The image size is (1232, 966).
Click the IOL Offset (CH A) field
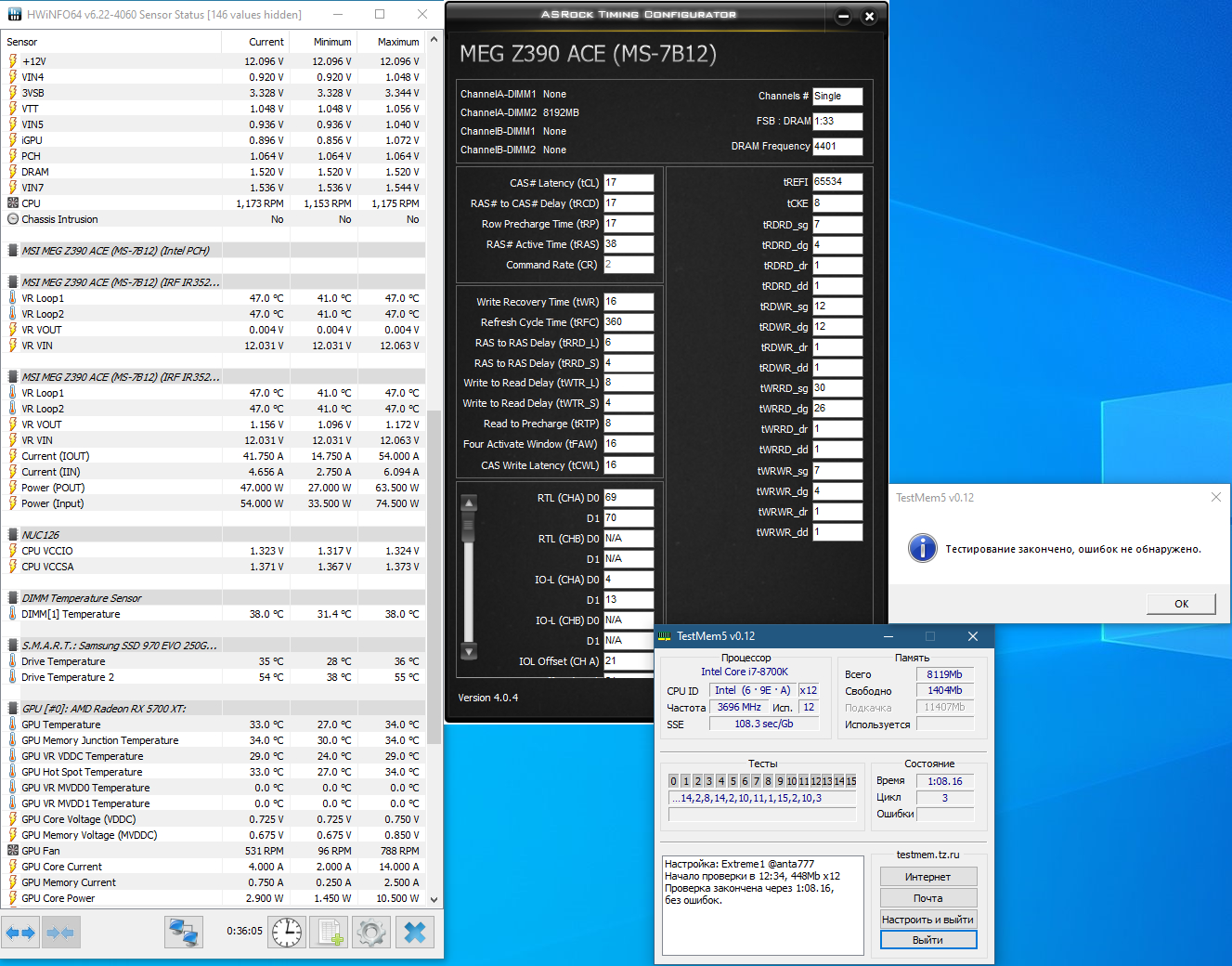click(x=629, y=661)
